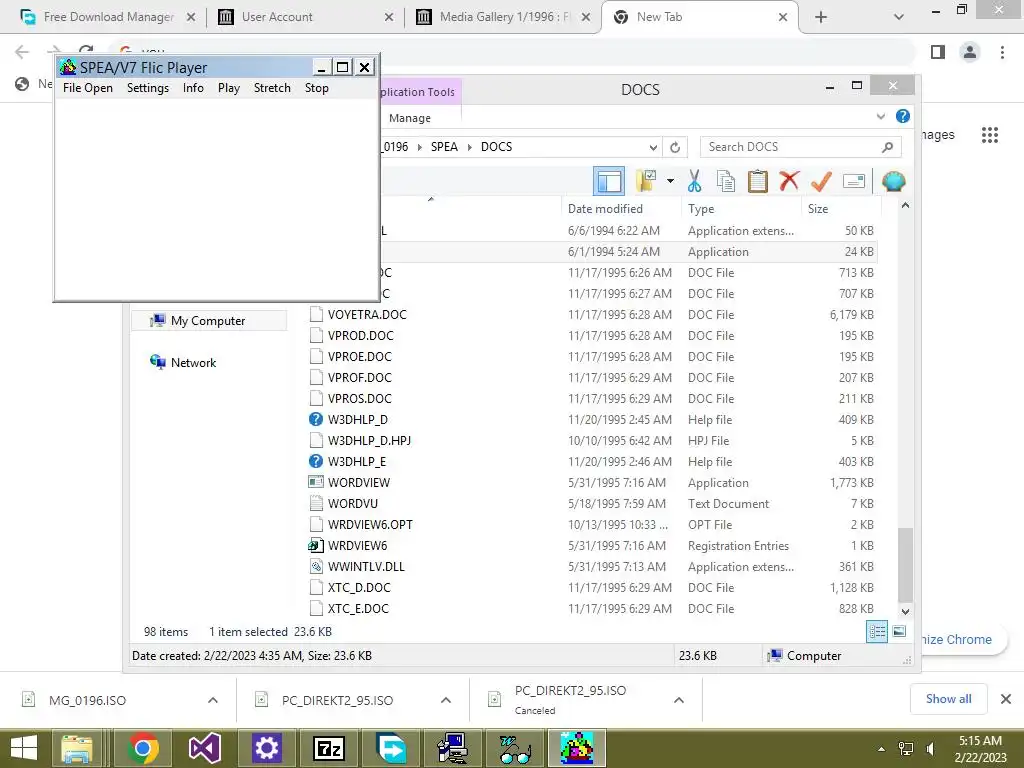Click the W3DHLP_E help file icon
Screen dimensions: 1024x768
coord(315,462)
